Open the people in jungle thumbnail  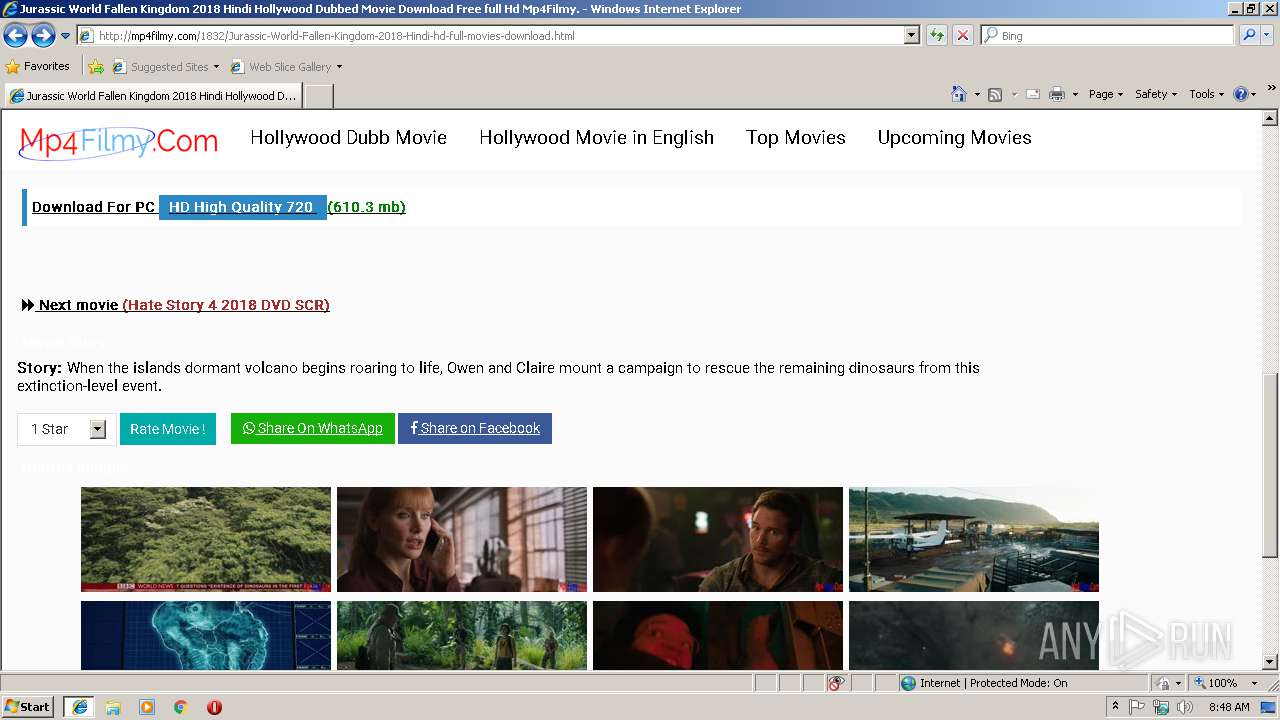[x=462, y=635]
